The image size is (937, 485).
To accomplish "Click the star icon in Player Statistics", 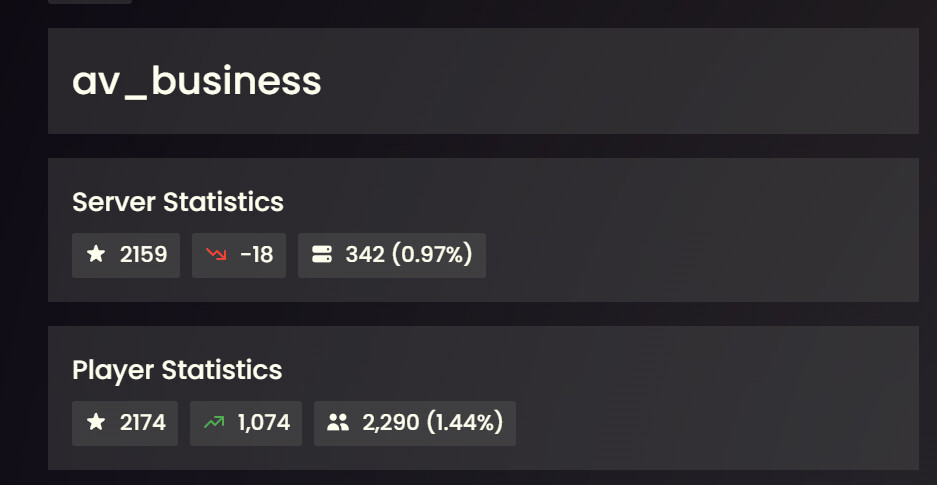I will click(x=96, y=423).
